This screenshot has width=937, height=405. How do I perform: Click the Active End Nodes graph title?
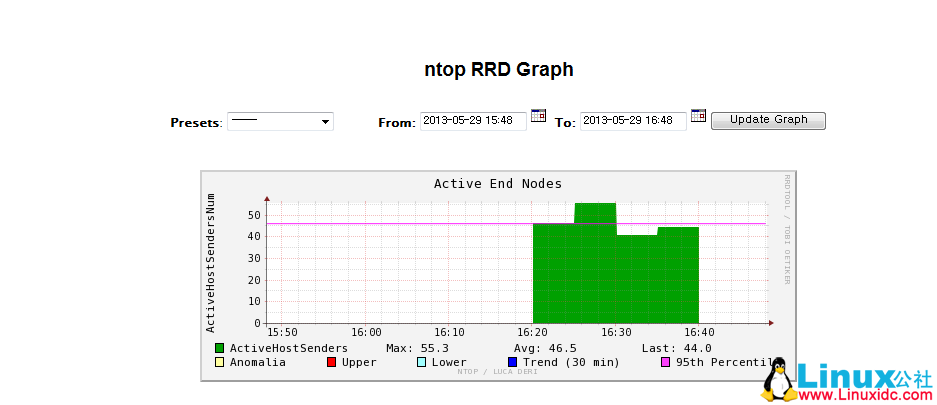[497, 184]
